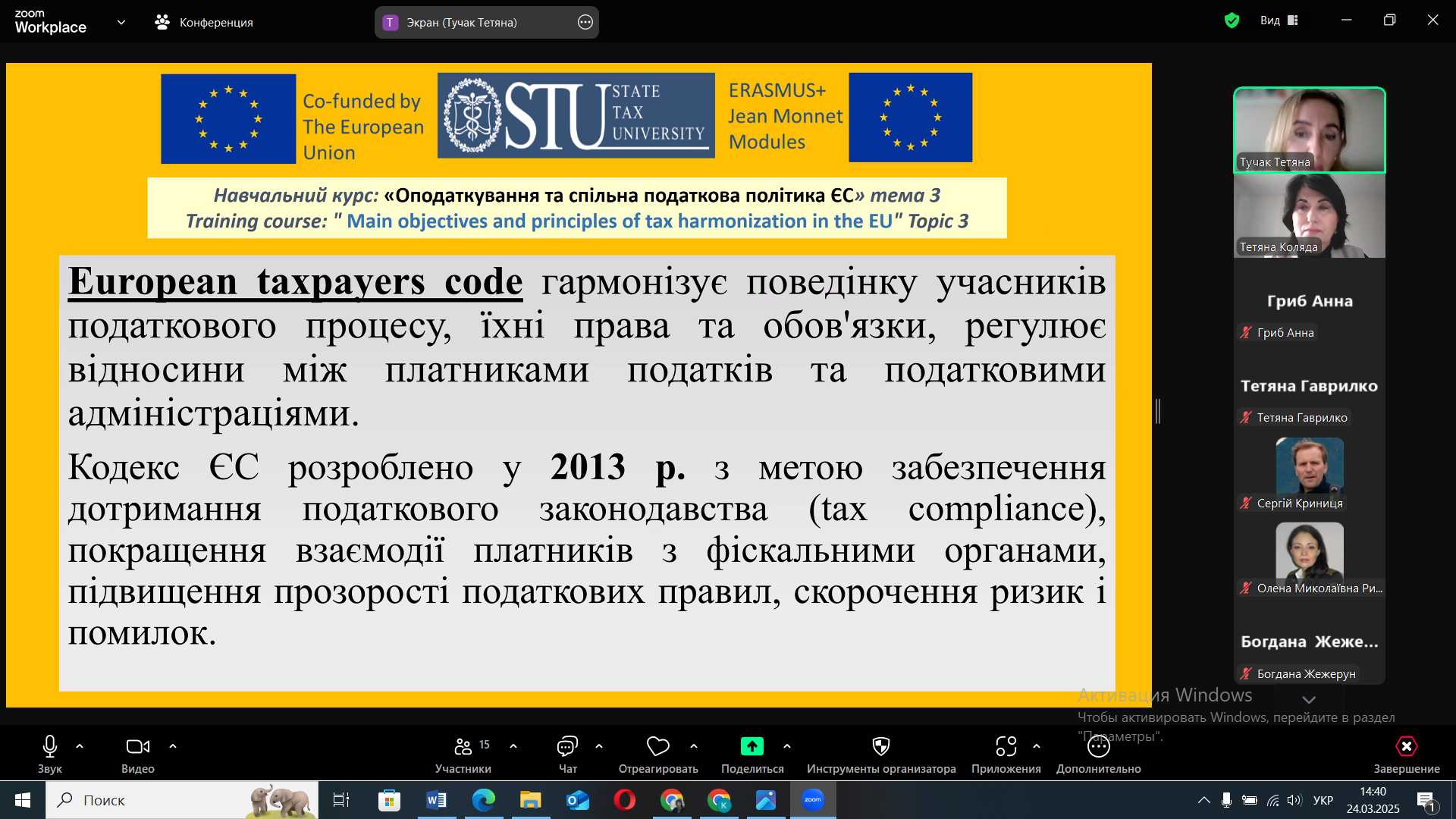1456x819 pixels.
Task: Expand share options arrow next to Поделиться
Action: [x=787, y=746]
